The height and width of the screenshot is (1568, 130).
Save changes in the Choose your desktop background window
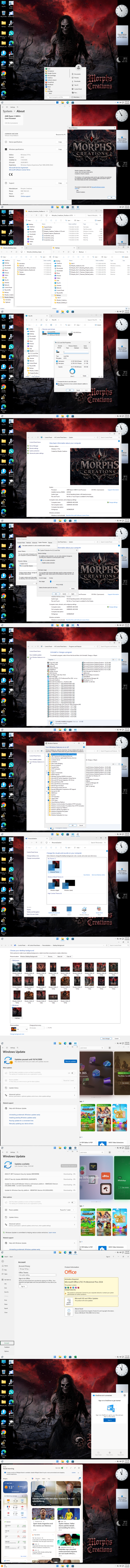coord(106,1038)
